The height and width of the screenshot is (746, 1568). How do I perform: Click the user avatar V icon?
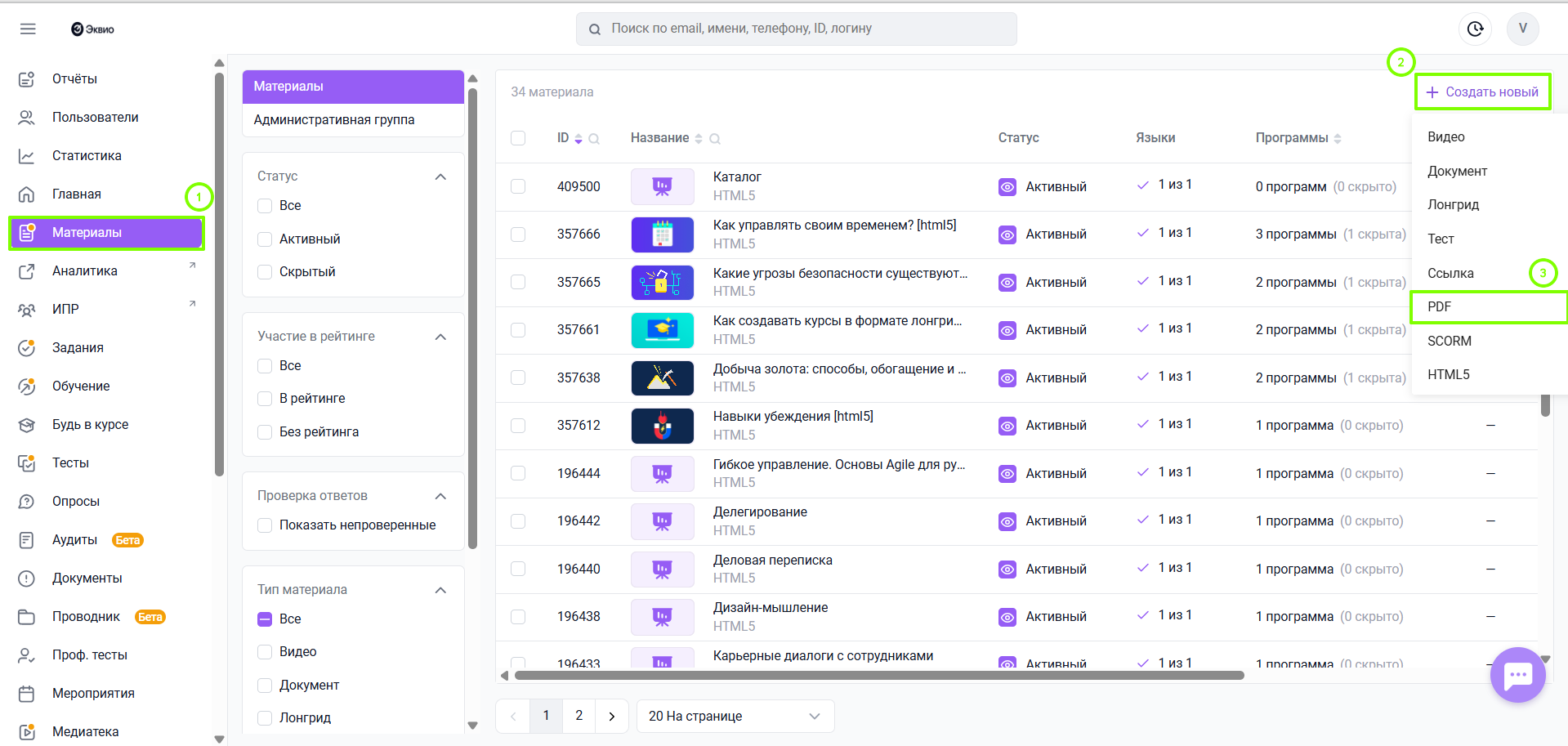click(x=1522, y=29)
